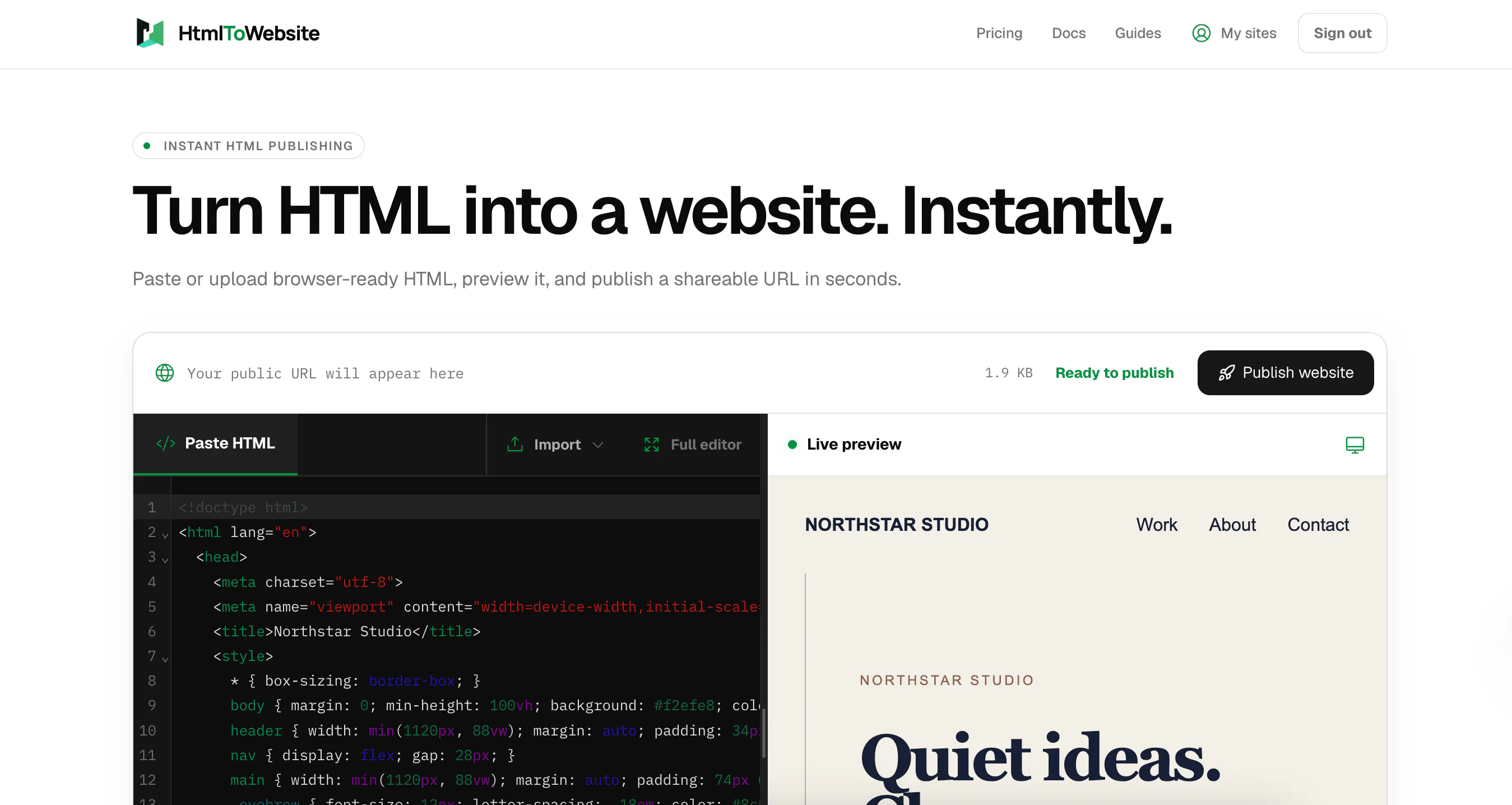1512x805 pixels.
Task: Click the Contact link in the preview
Action: (x=1318, y=524)
